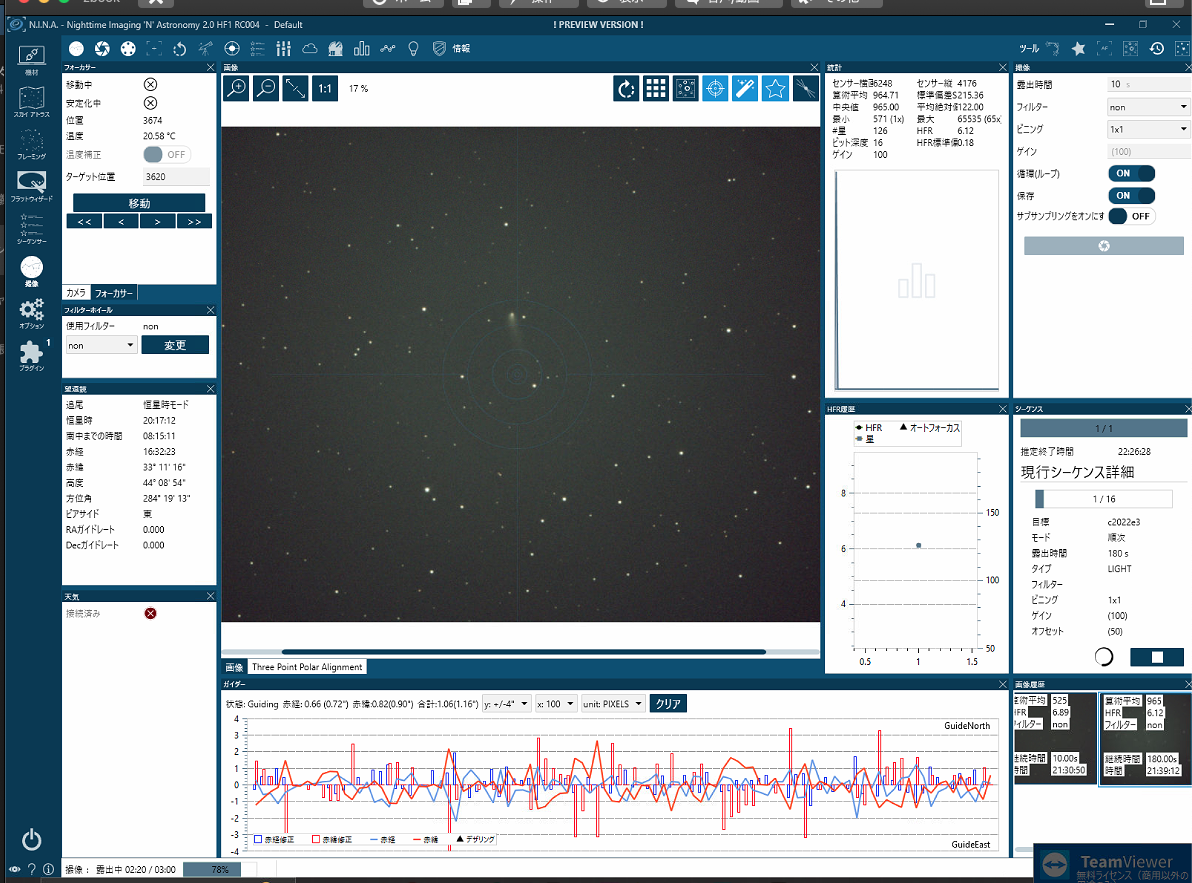Click the クリア clear button in guider
The image size is (1192, 883).
668,704
